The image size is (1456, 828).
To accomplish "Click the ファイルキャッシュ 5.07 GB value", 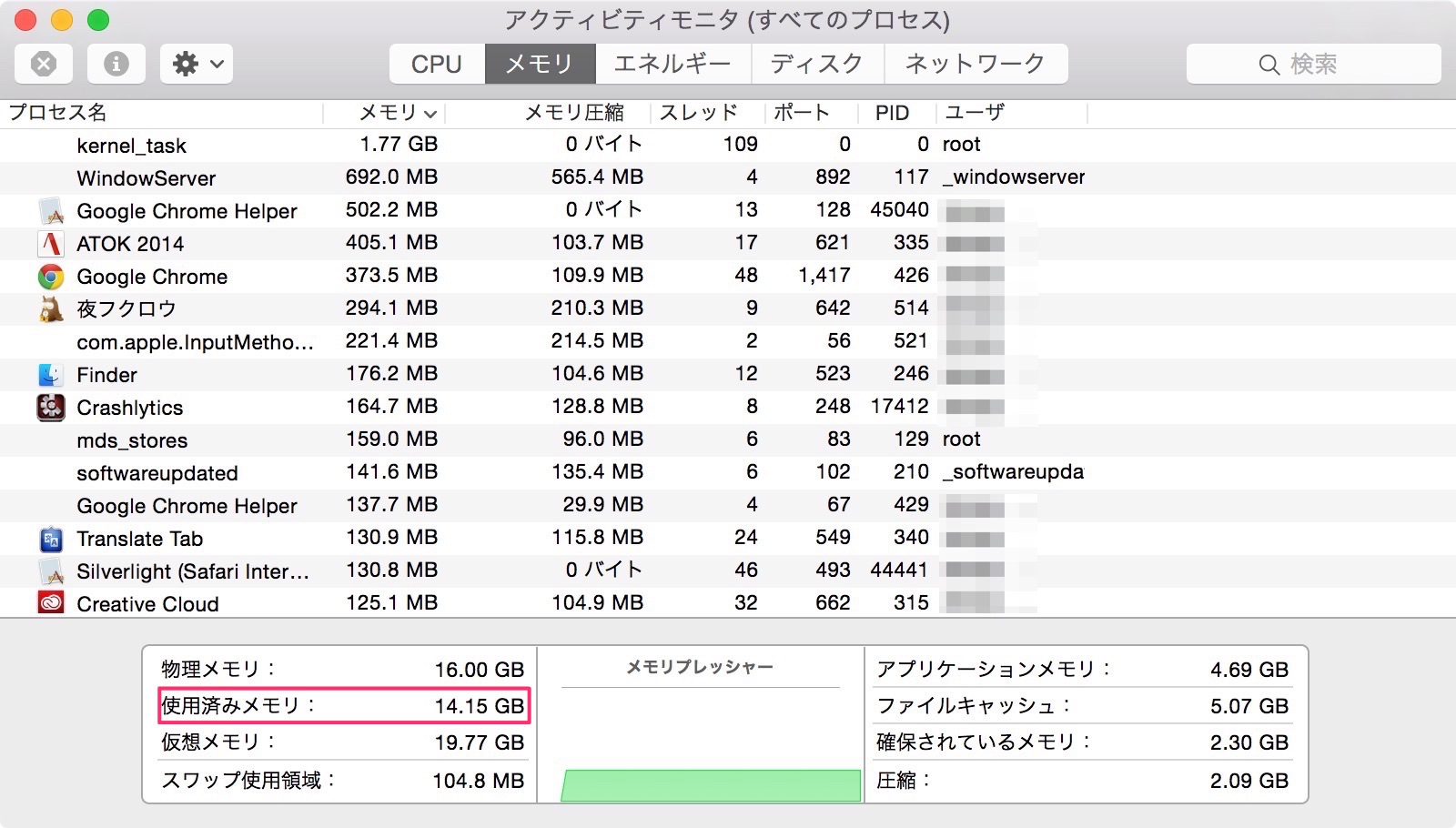I will [1249, 706].
